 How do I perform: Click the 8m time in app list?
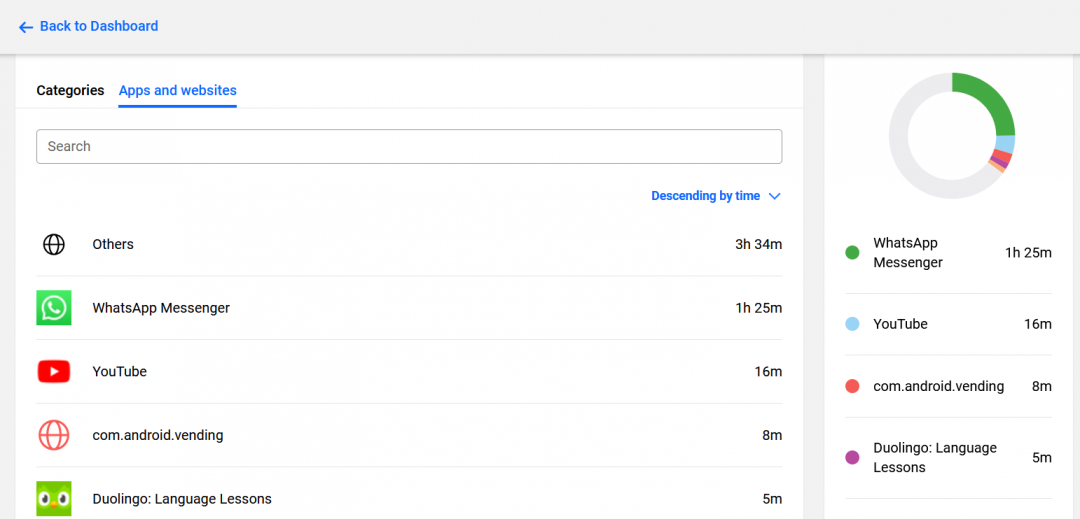coord(772,435)
